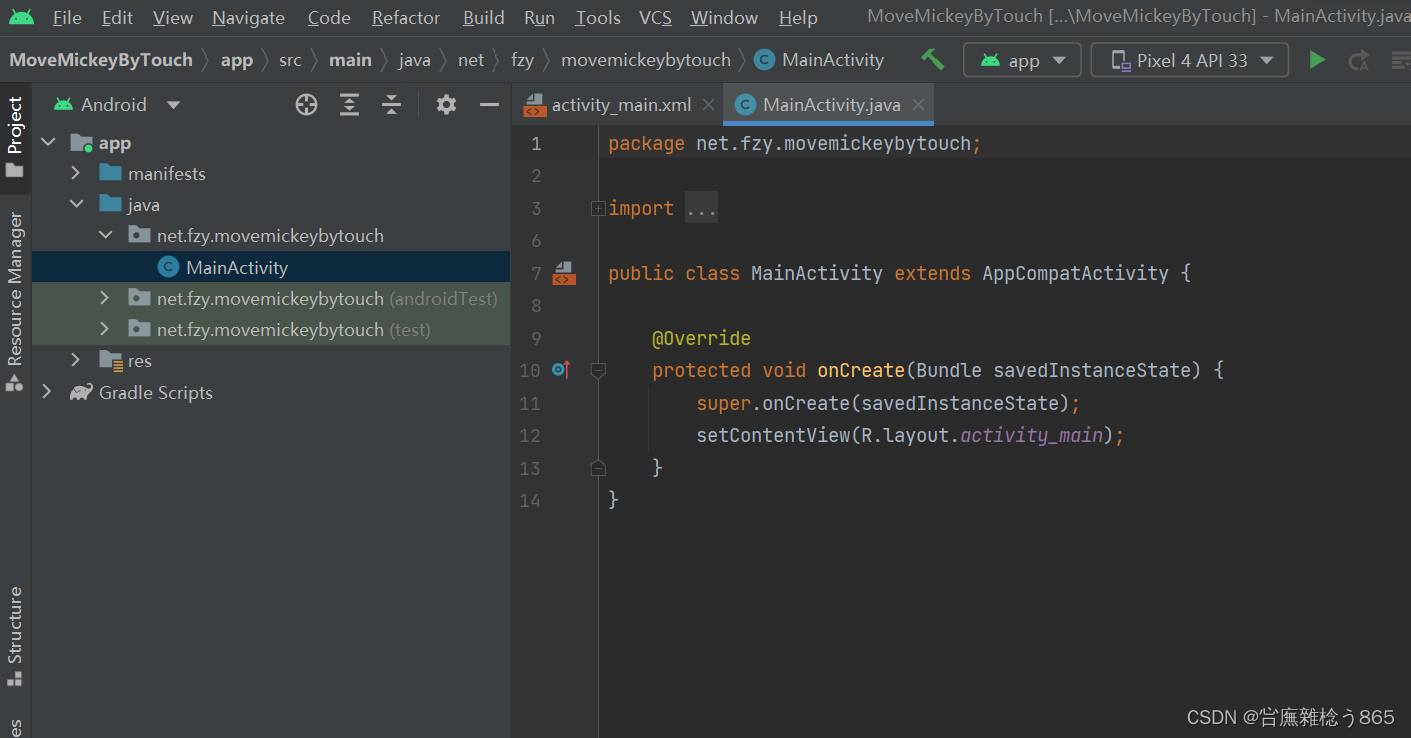Build project with the hammer icon
The image size is (1411, 738).
point(932,60)
